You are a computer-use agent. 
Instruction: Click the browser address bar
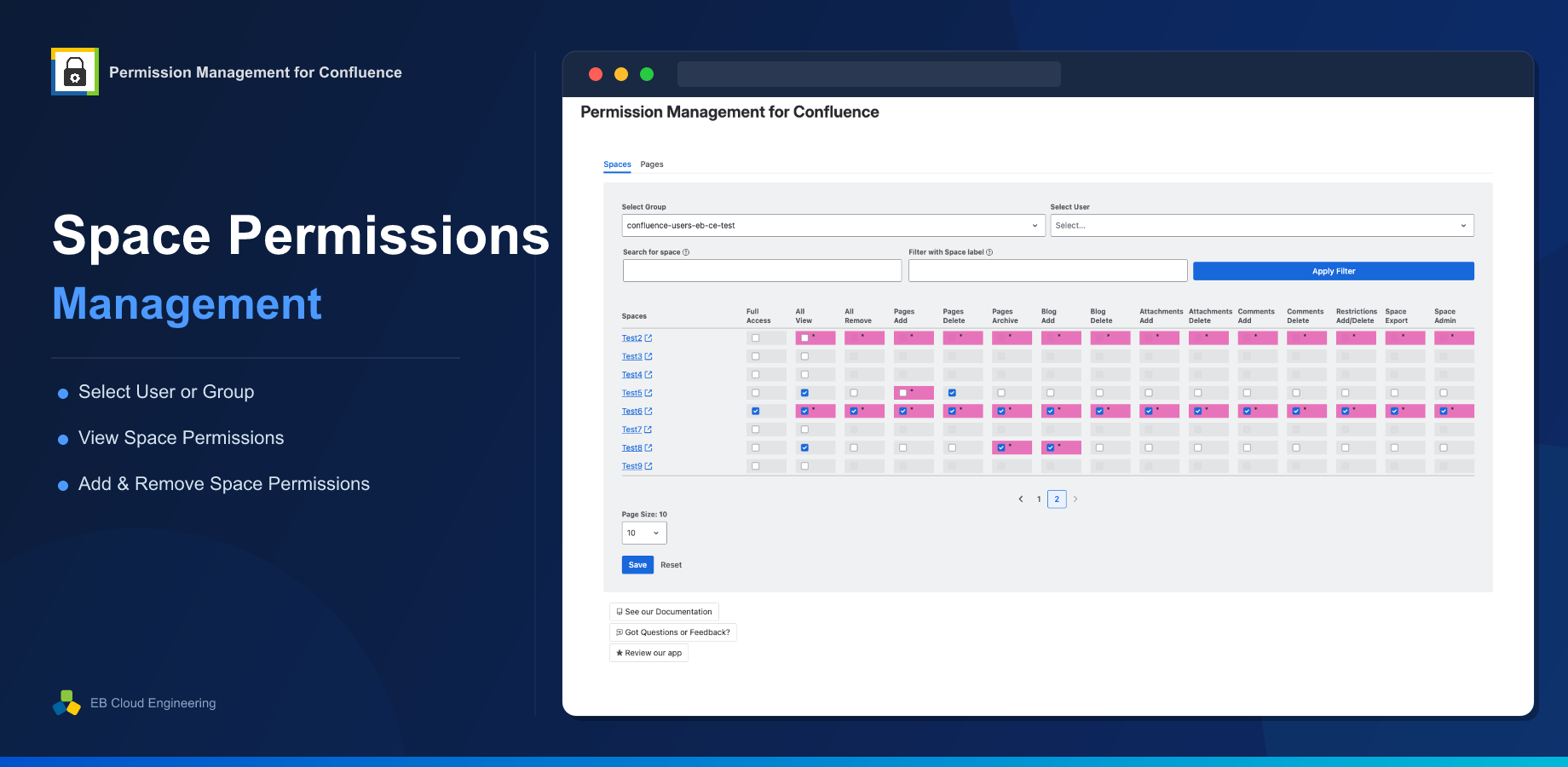click(869, 74)
